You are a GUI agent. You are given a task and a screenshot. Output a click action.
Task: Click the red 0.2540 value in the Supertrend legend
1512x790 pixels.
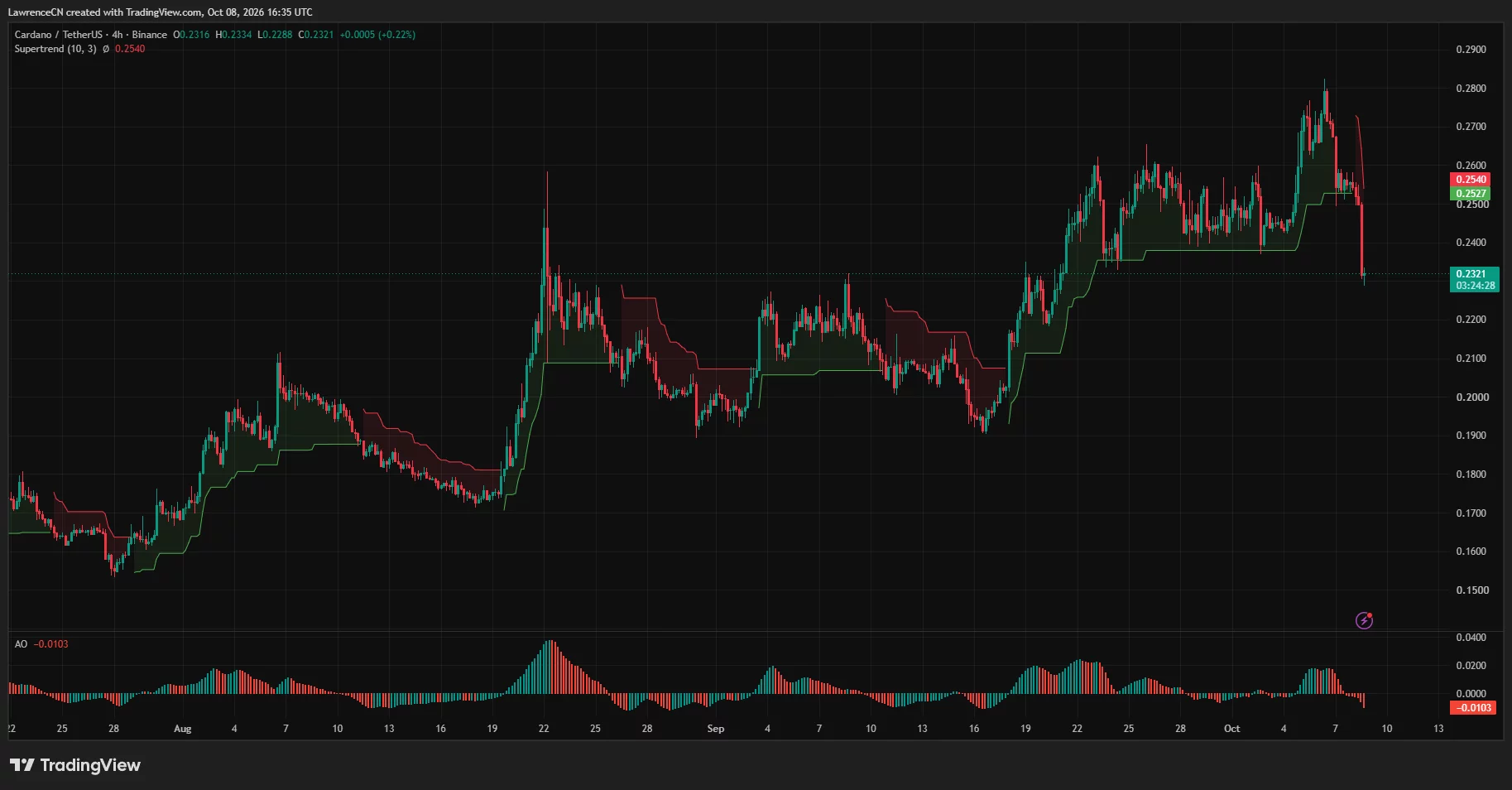tap(130, 49)
